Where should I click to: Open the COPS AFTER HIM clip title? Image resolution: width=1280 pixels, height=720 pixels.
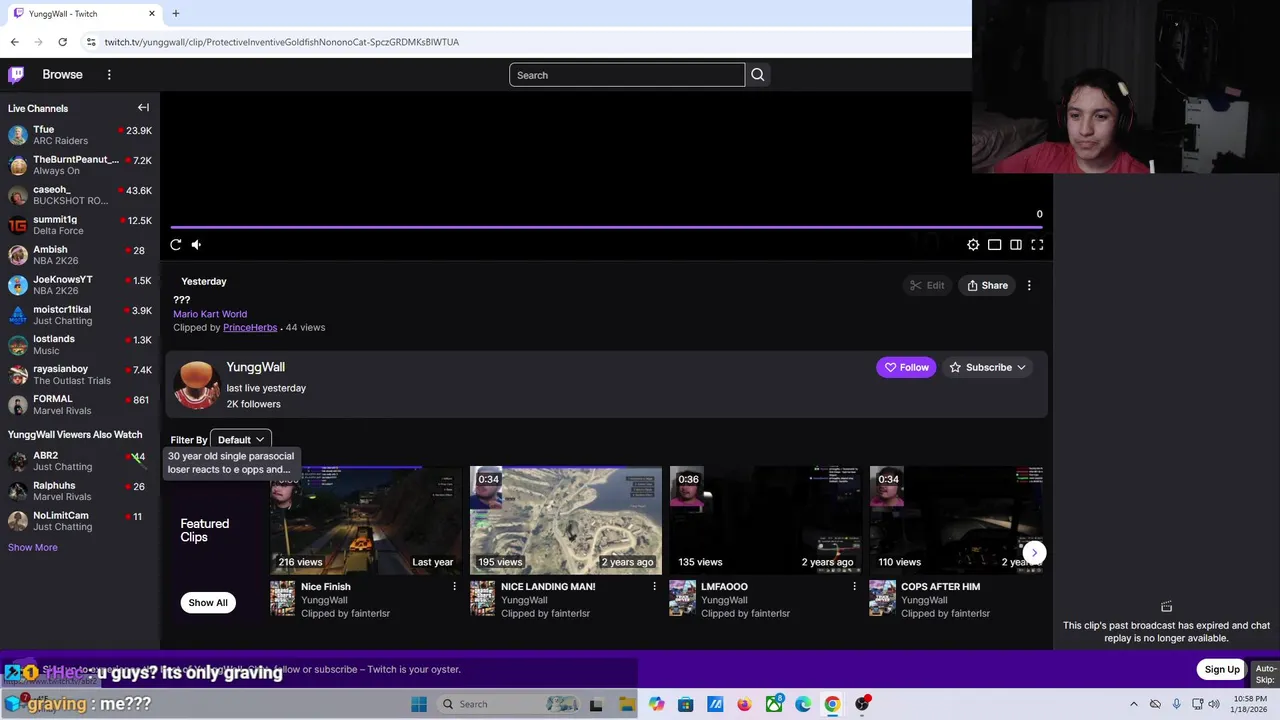point(940,587)
